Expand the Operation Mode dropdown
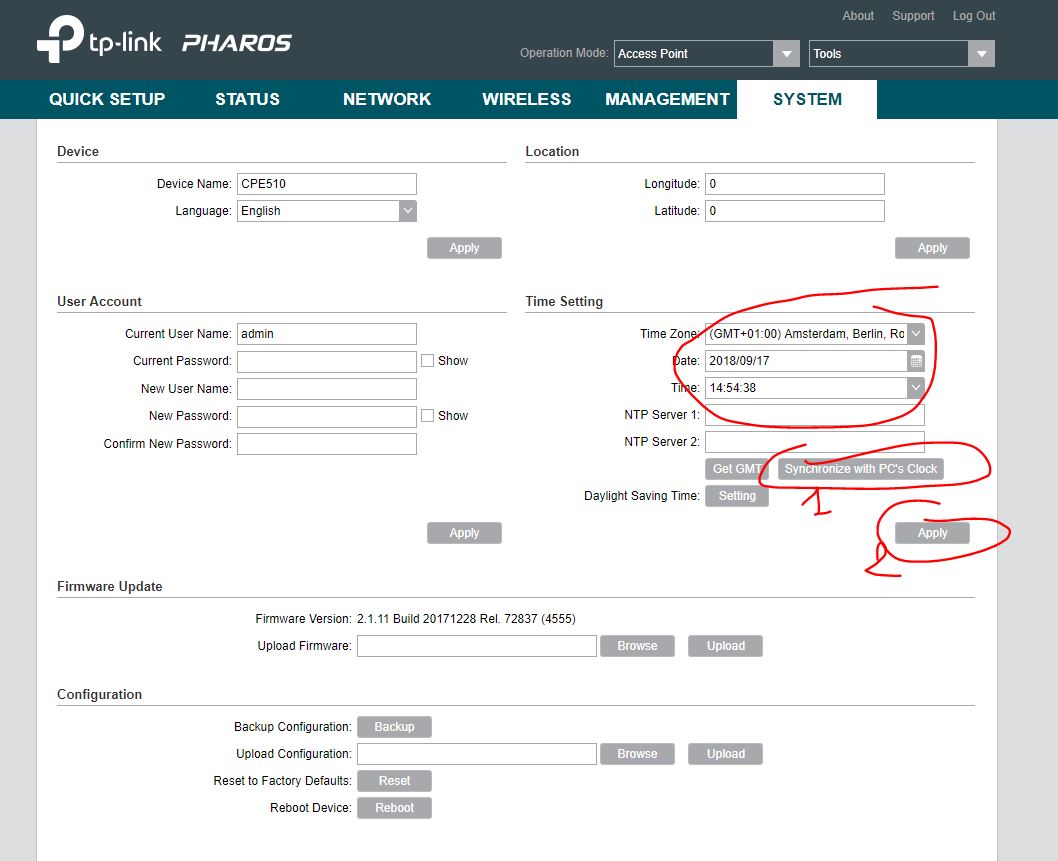1058x861 pixels. pos(787,54)
